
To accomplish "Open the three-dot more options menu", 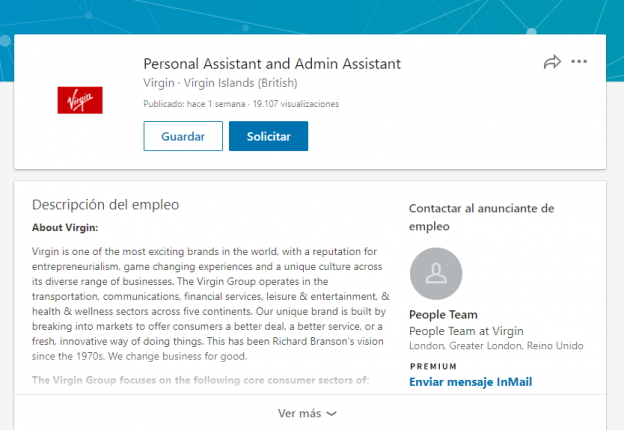I will coord(579,62).
